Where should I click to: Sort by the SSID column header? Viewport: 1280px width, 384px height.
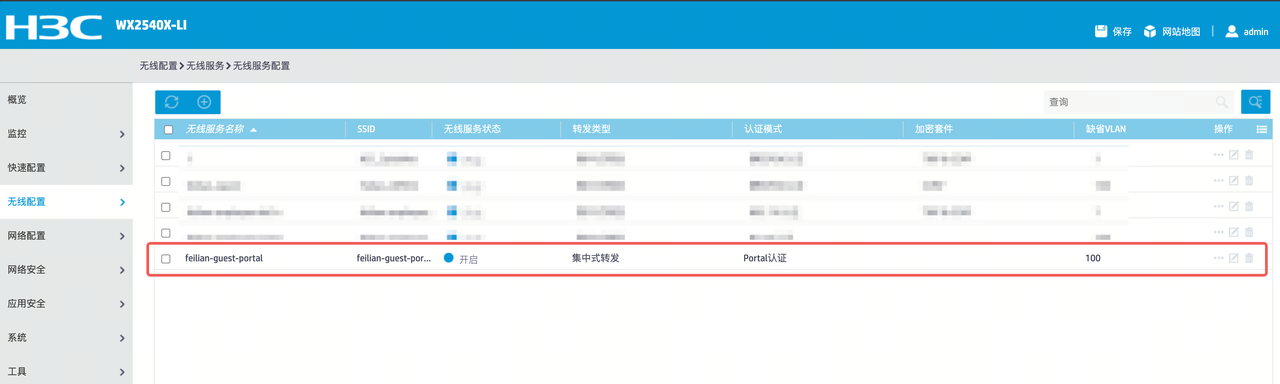366,130
